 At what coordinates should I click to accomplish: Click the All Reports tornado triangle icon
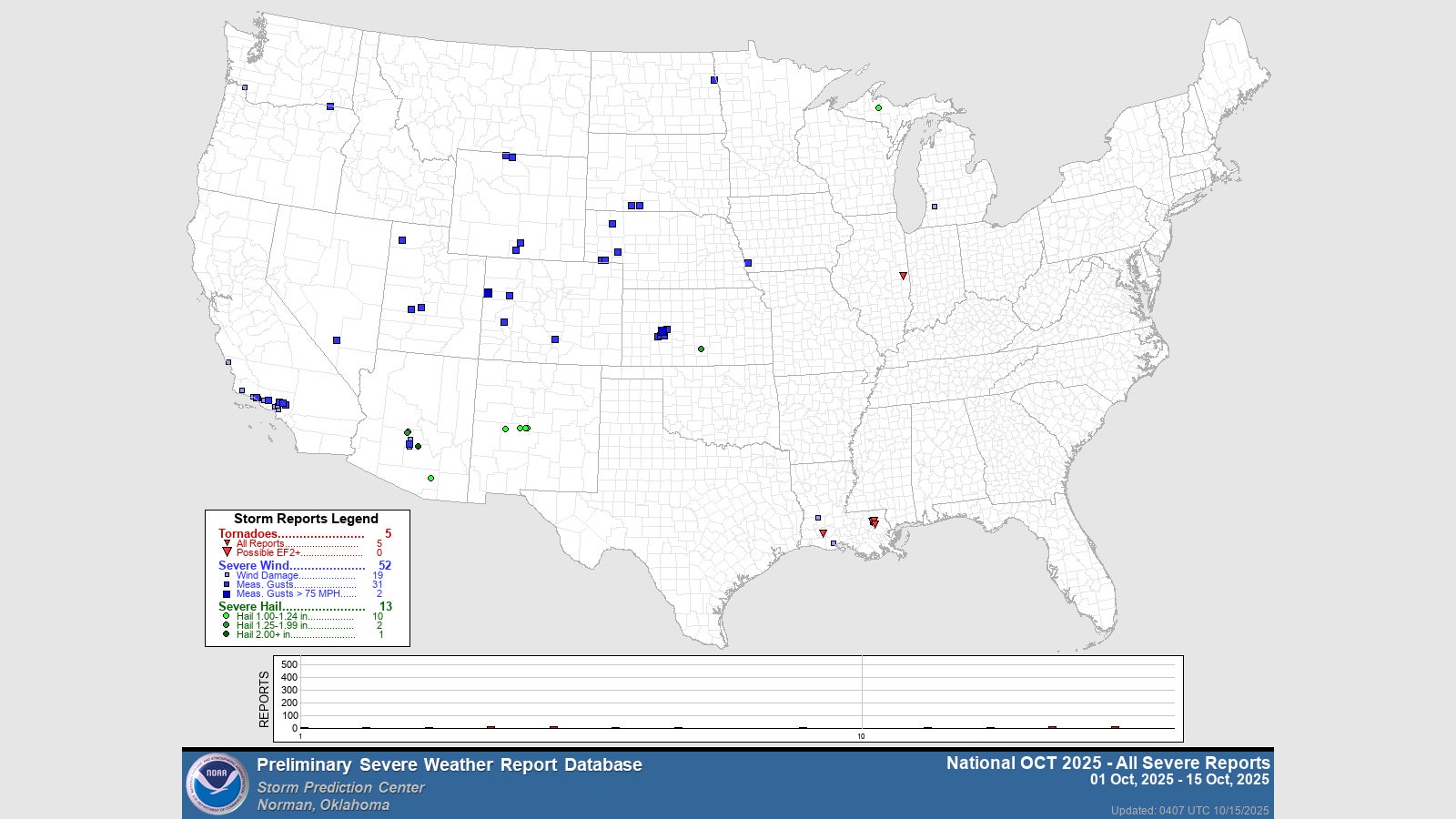[227, 543]
